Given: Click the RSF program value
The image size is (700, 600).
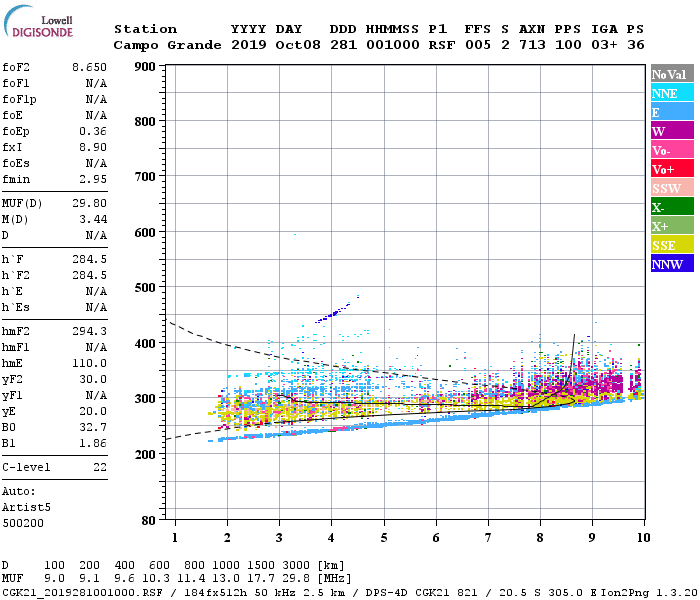Looking at the screenshot, I should (442, 45).
